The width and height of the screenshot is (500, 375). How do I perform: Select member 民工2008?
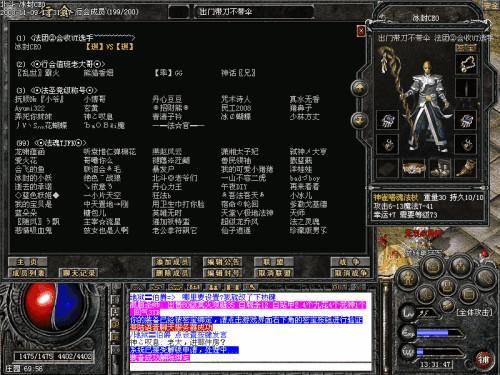236,108
